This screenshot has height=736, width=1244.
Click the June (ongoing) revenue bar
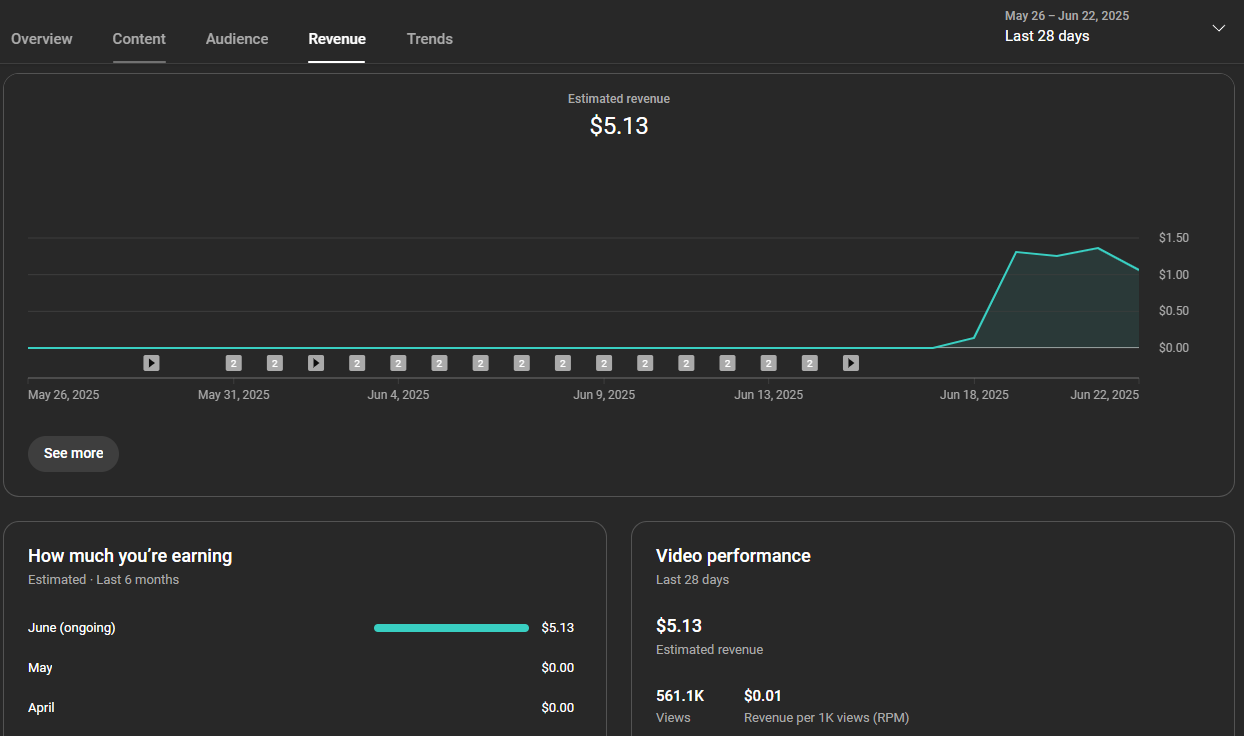point(451,628)
